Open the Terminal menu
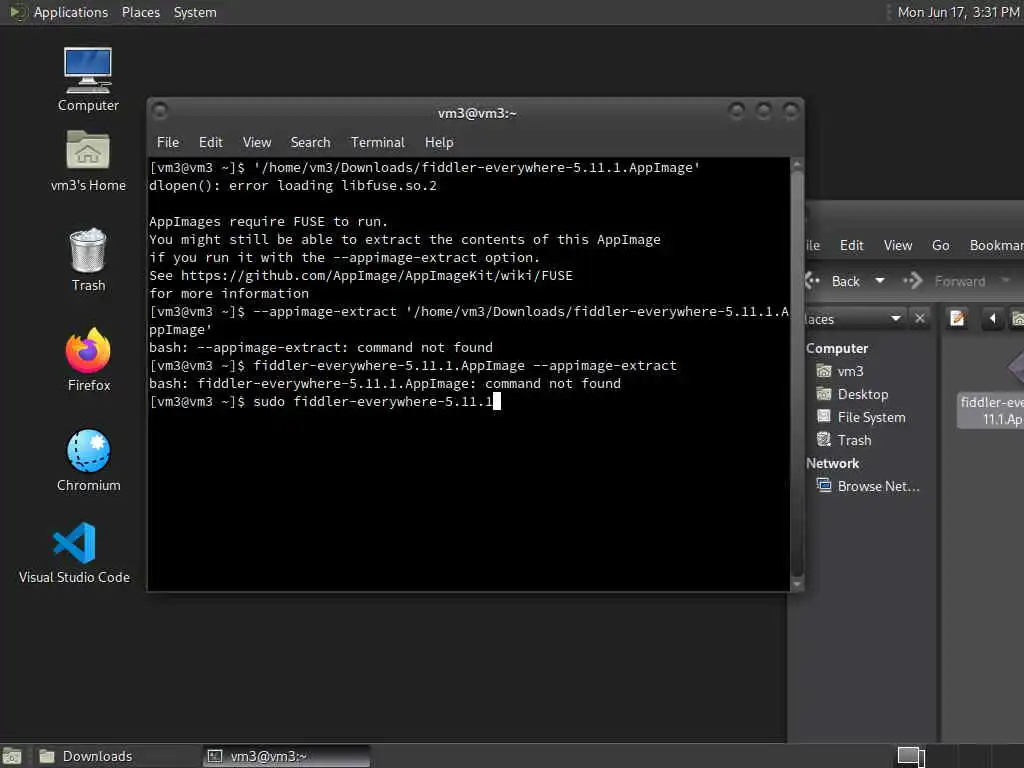Viewport: 1024px width, 768px height. coord(377,142)
